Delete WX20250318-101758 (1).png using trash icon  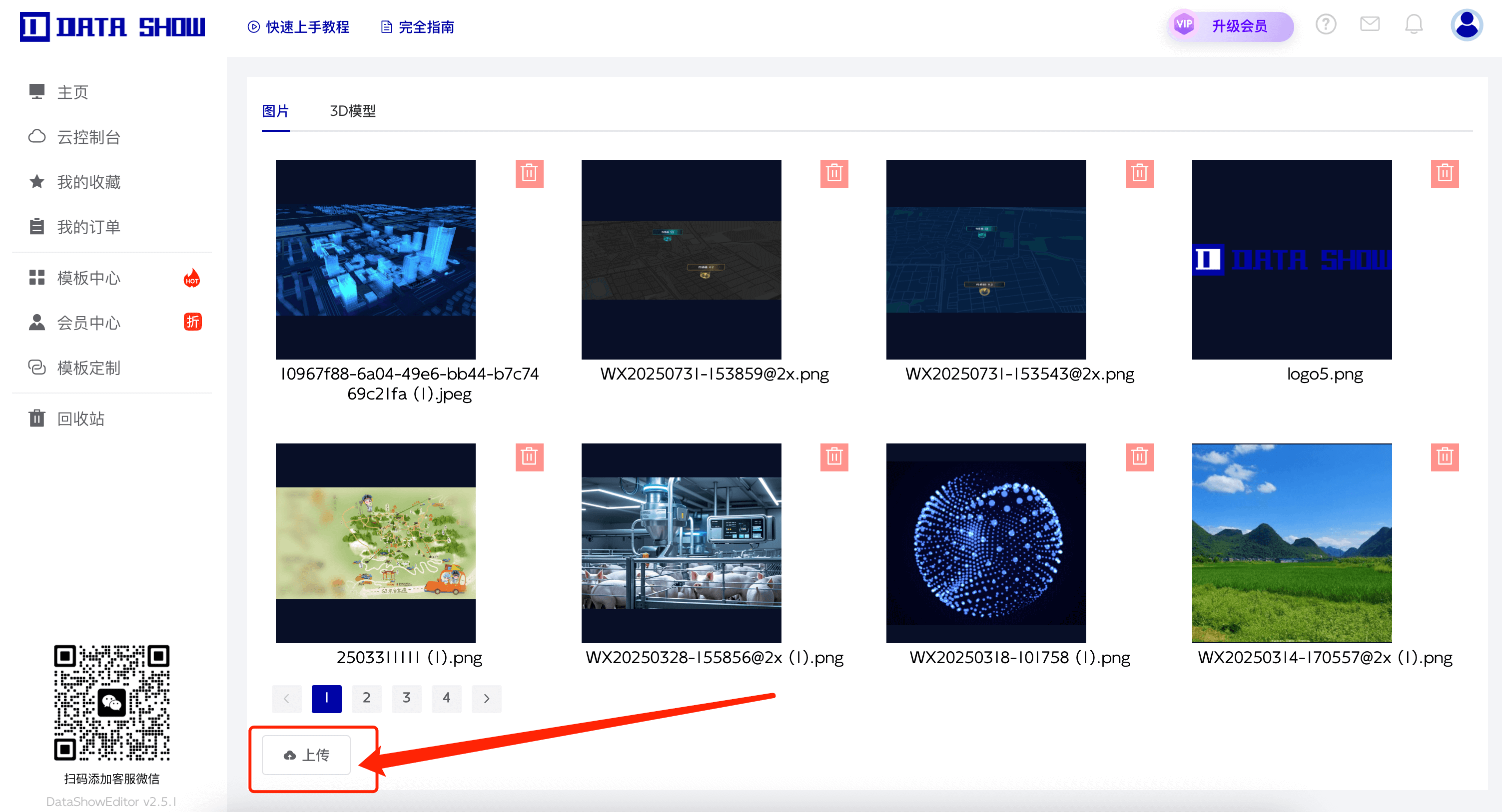click(1139, 457)
